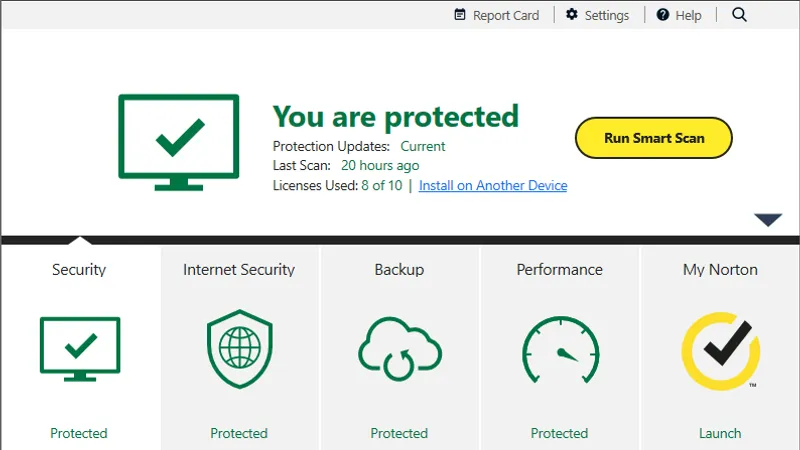The width and height of the screenshot is (800, 450).
Task: Open the Performance speedometer icon
Action: pos(559,350)
